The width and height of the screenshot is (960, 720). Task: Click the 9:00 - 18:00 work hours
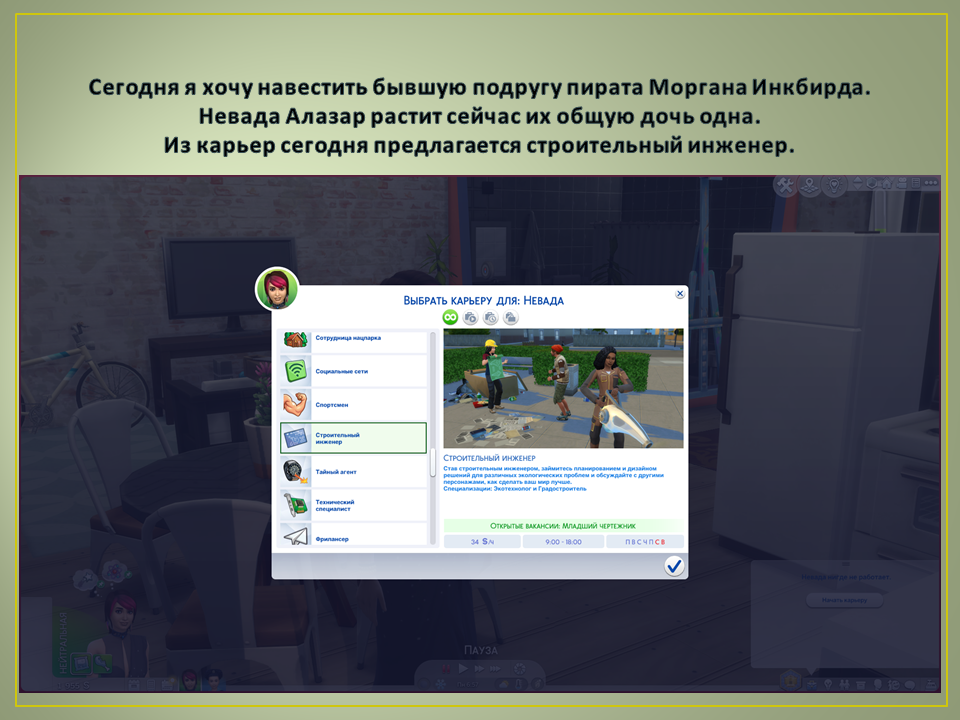[563, 541]
